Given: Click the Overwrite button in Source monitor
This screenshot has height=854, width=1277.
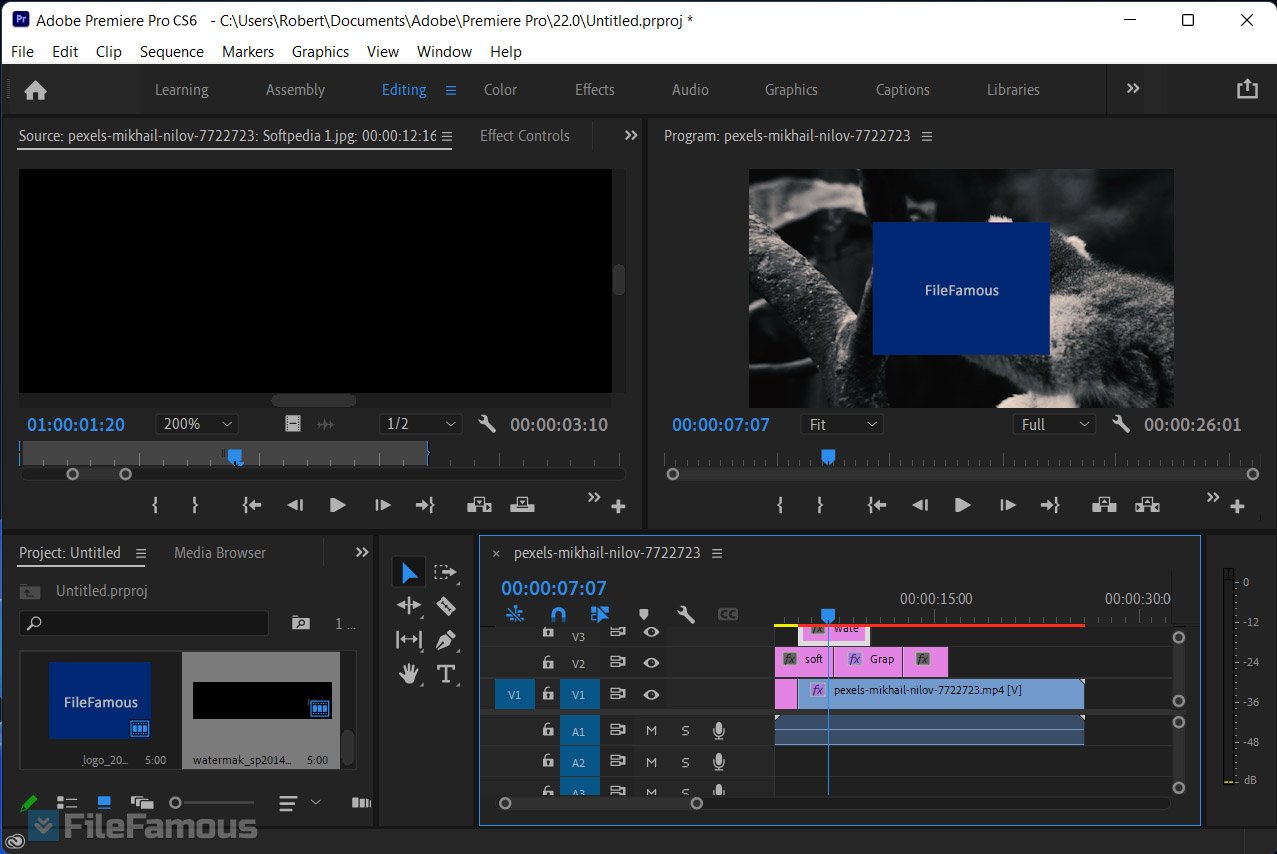Looking at the screenshot, I should pos(522,505).
